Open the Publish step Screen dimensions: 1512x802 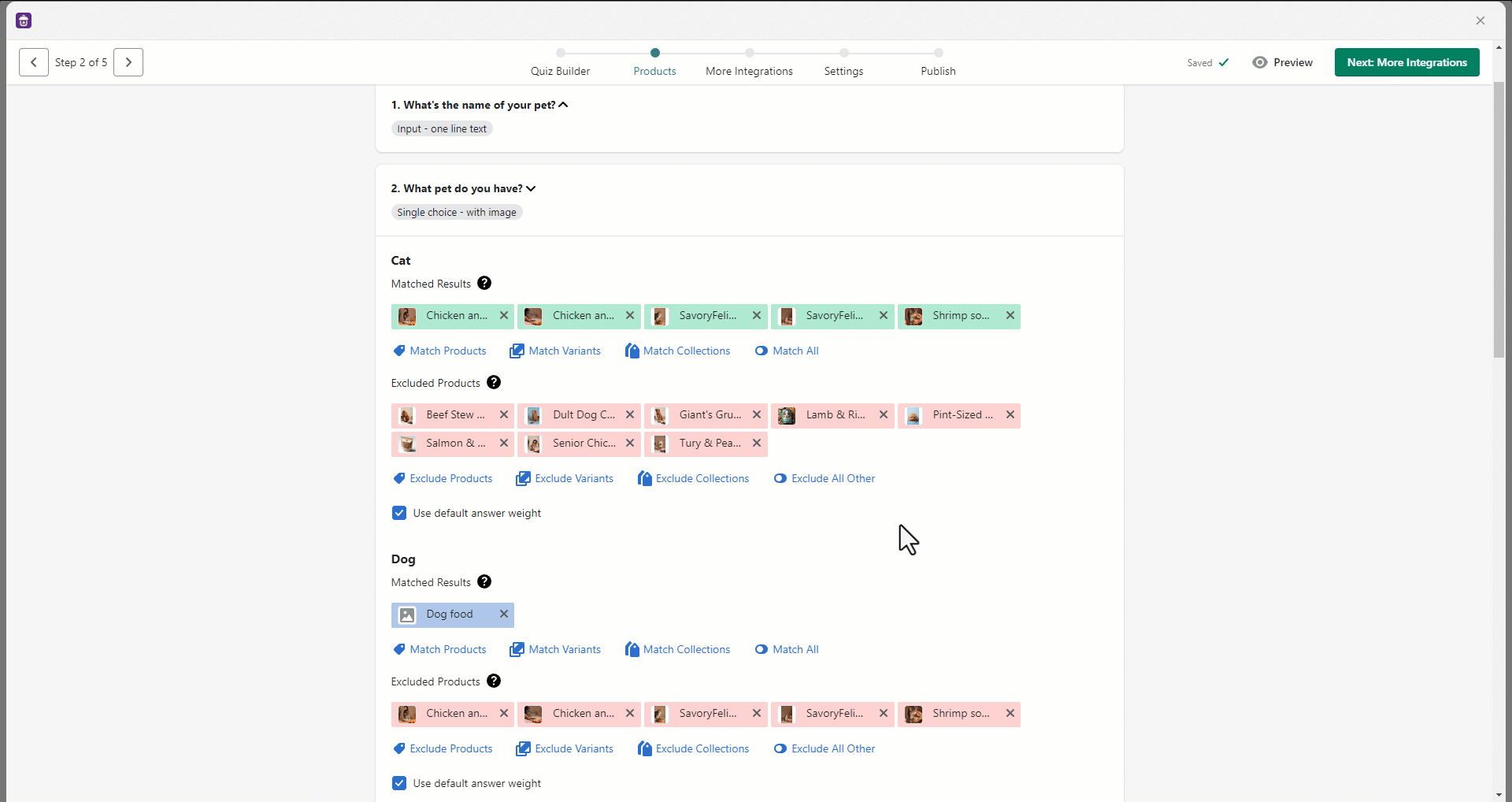[x=939, y=63]
